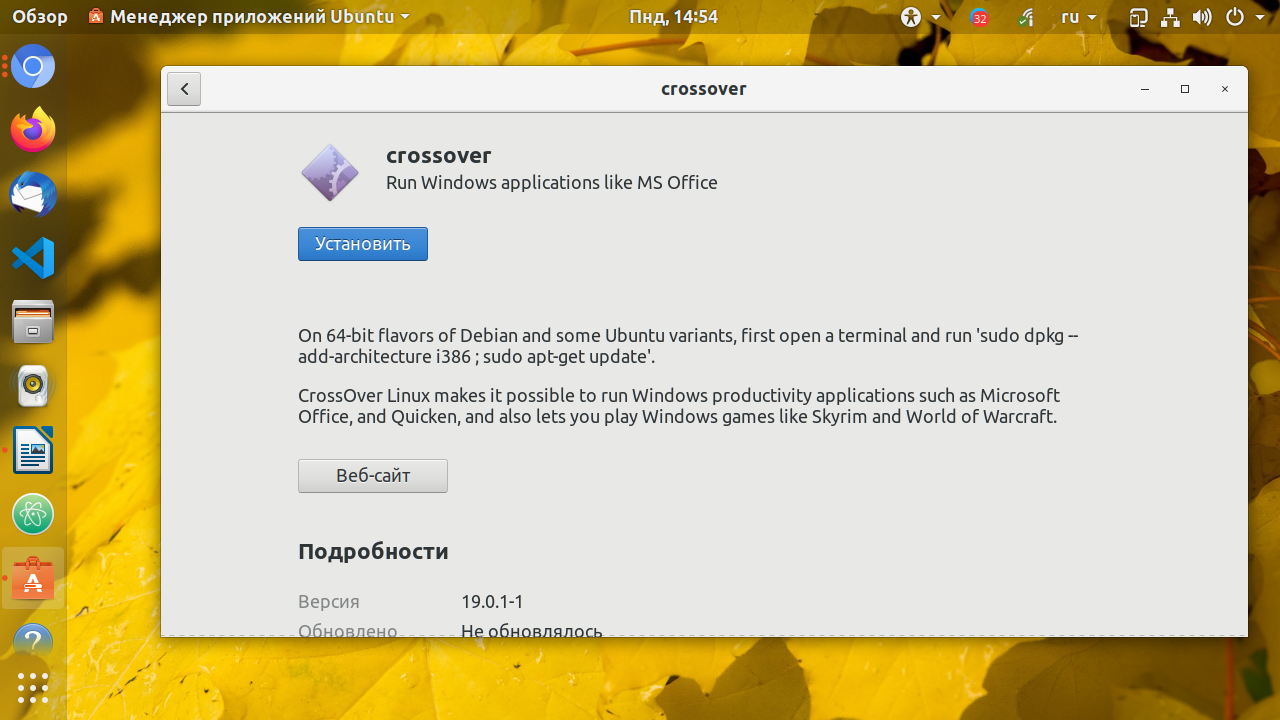This screenshot has width=1280, height=720.
Task: Click the green antenna tray icon
Action: pyautogui.click(x=1027, y=17)
